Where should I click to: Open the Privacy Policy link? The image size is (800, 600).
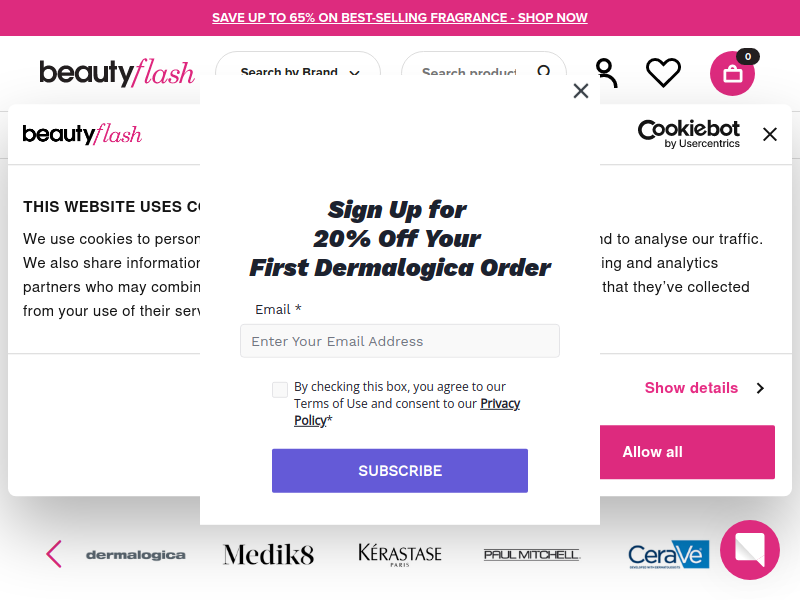[x=407, y=412]
